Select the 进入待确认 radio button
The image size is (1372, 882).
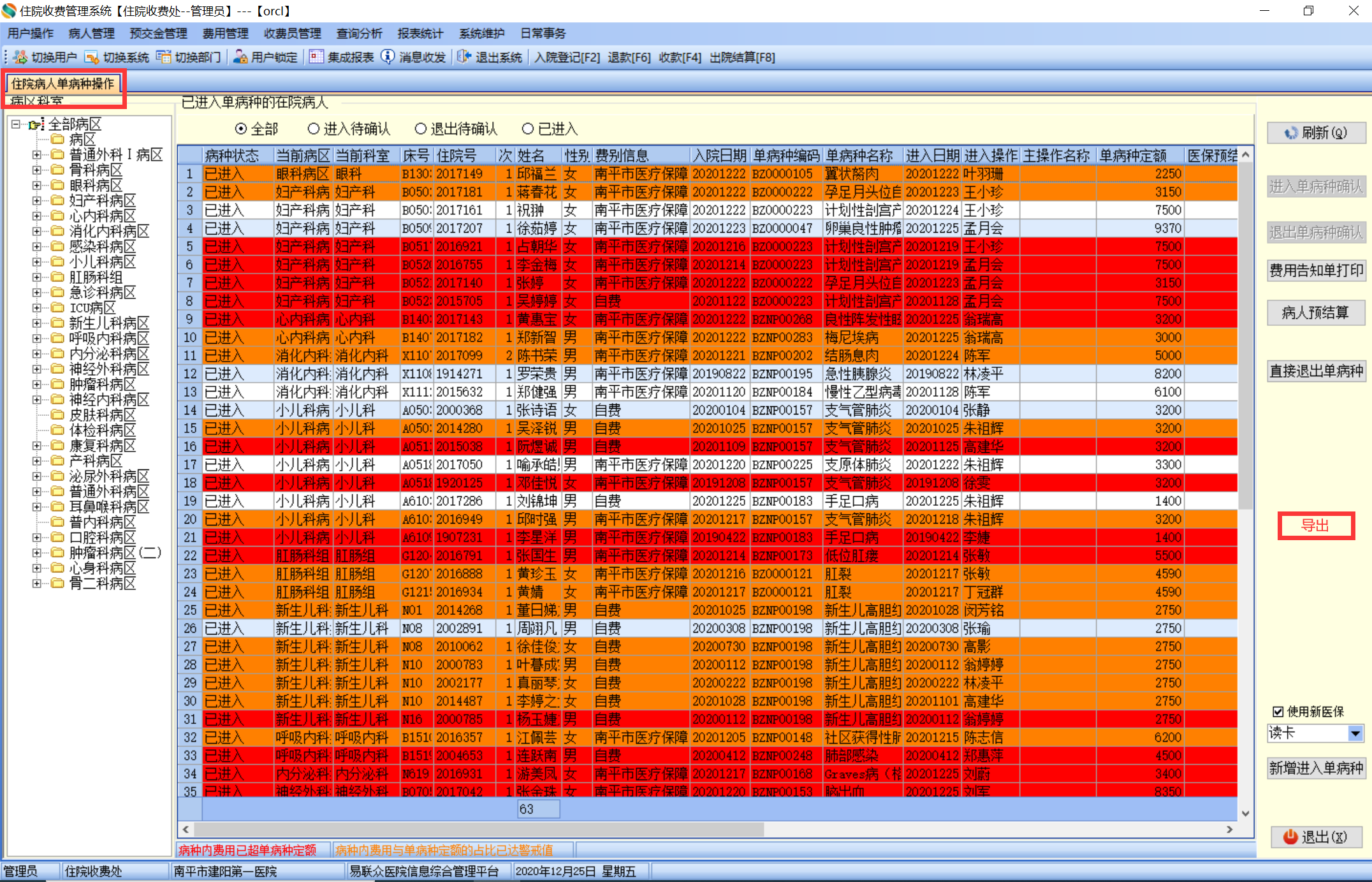[313, 129]
